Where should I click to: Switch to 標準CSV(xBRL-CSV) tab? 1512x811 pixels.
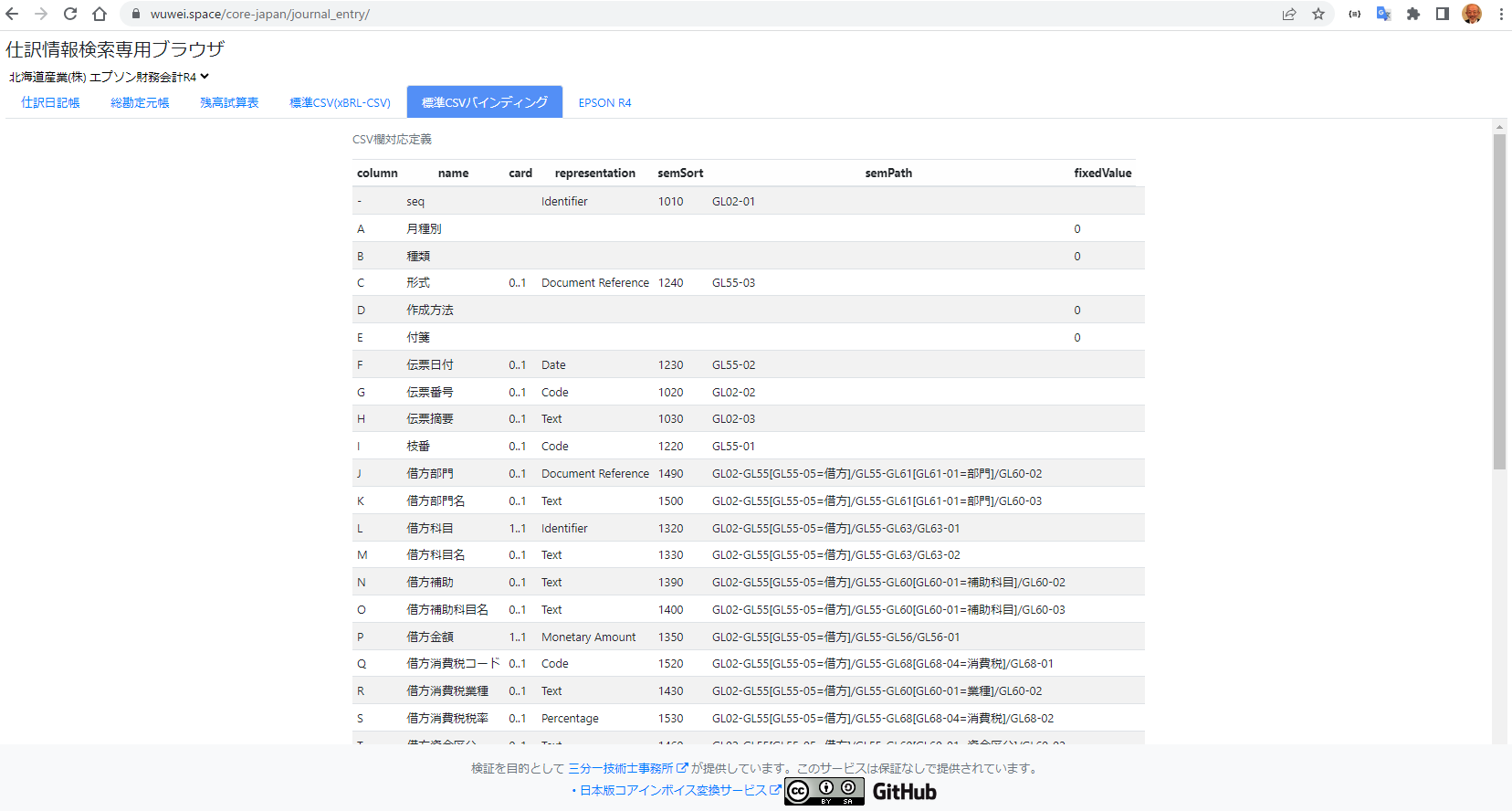tap(340, 102)
